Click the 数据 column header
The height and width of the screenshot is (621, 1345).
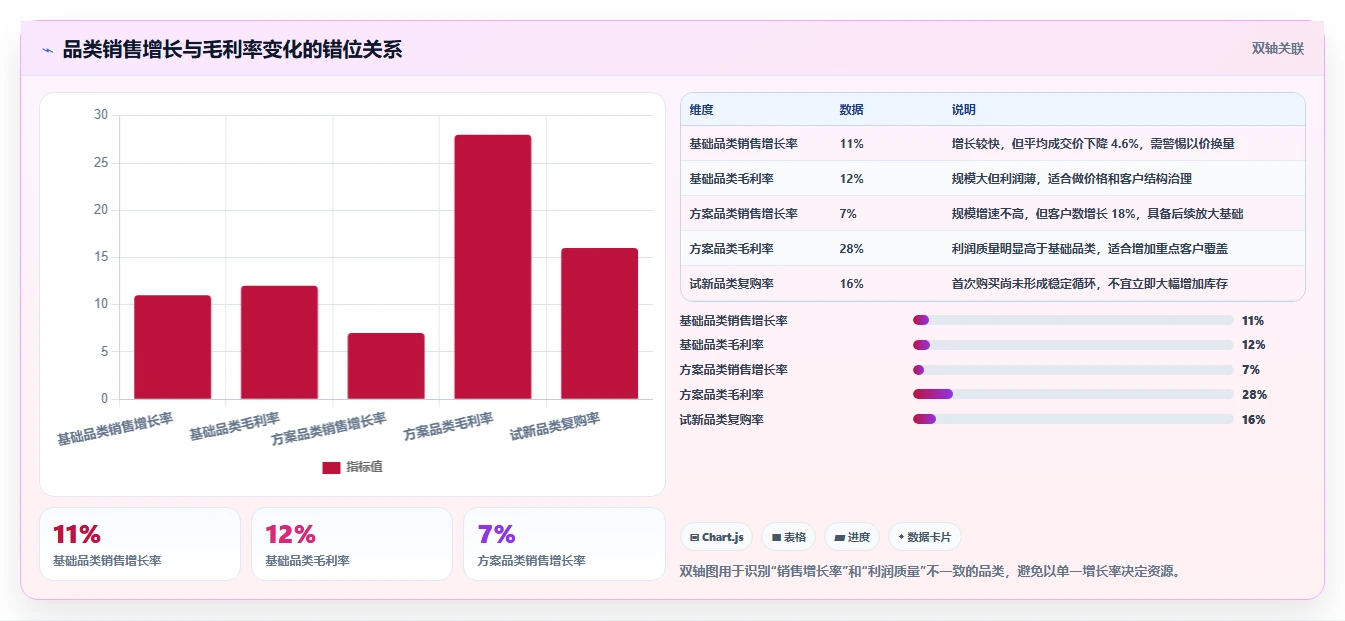[852, 110]
